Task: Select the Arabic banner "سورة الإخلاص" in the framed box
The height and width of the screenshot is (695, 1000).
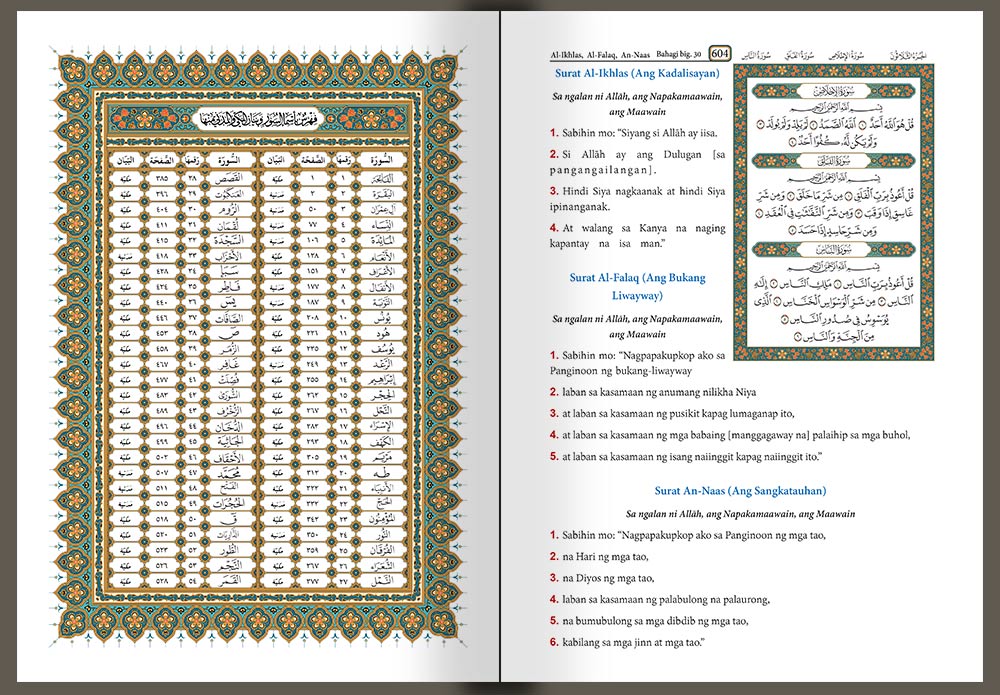Action: tap(834, 91)
